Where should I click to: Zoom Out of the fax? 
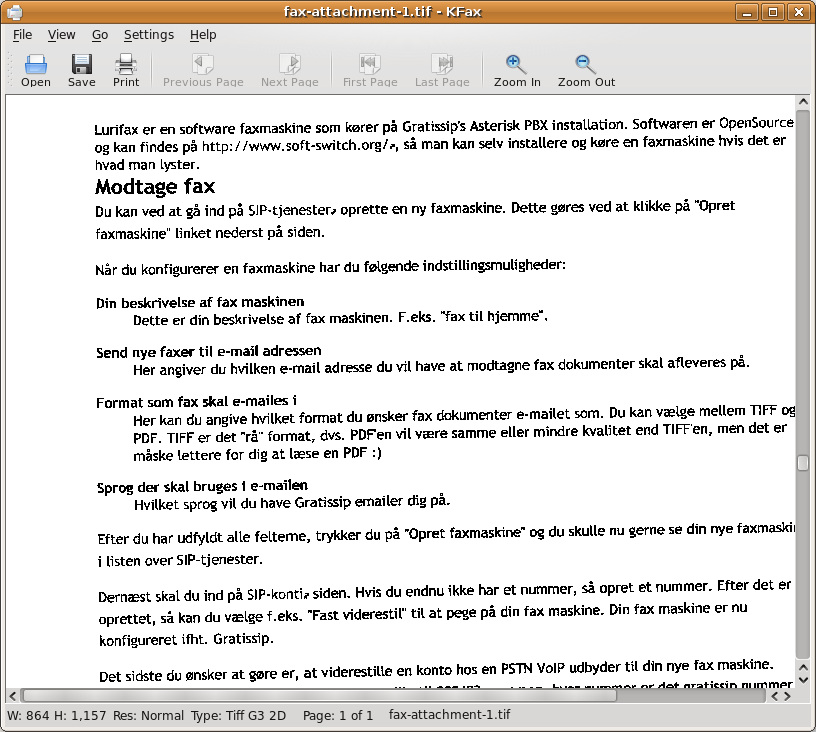click(586, 70)
